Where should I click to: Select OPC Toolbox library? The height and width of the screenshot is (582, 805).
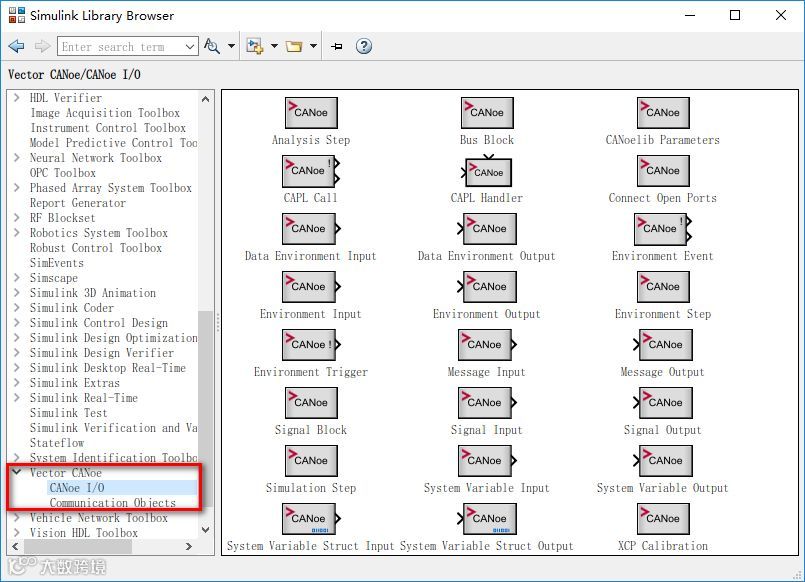coord(63,172)
